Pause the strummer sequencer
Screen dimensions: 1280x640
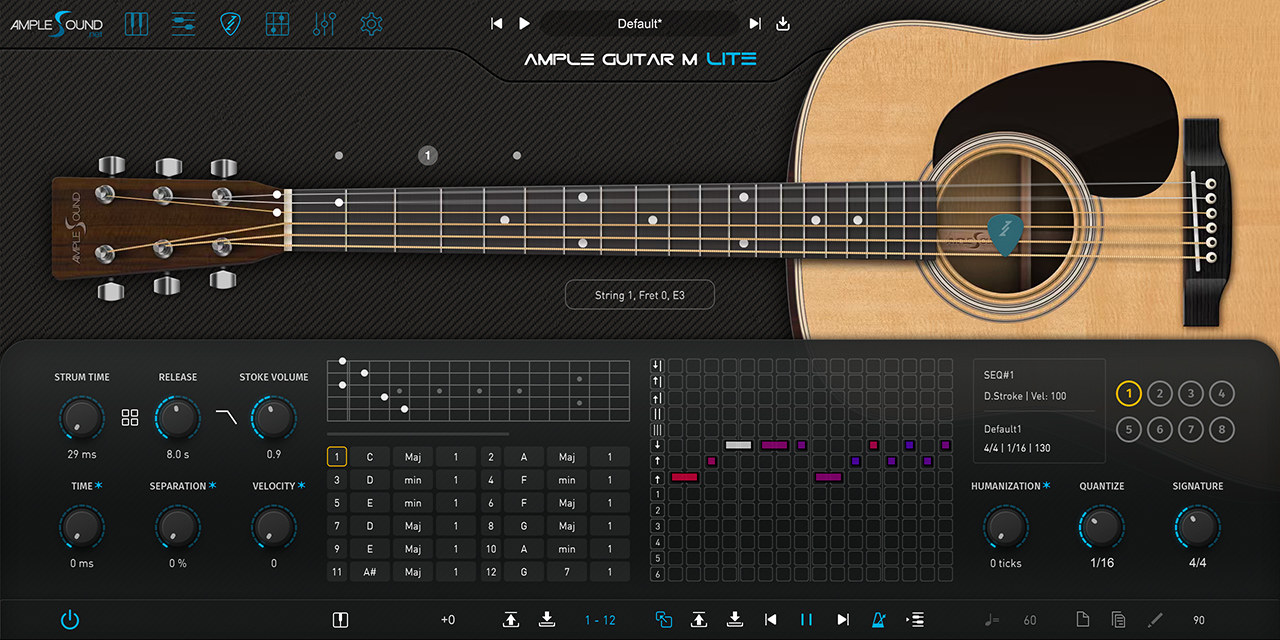[x=806, y=620]
